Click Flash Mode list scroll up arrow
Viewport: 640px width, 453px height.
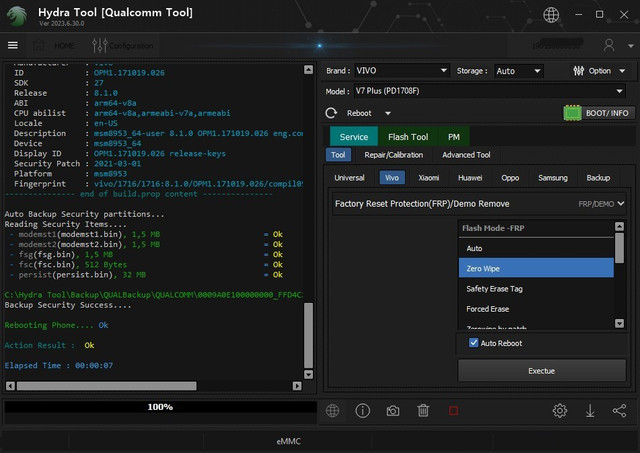[619, 226]
